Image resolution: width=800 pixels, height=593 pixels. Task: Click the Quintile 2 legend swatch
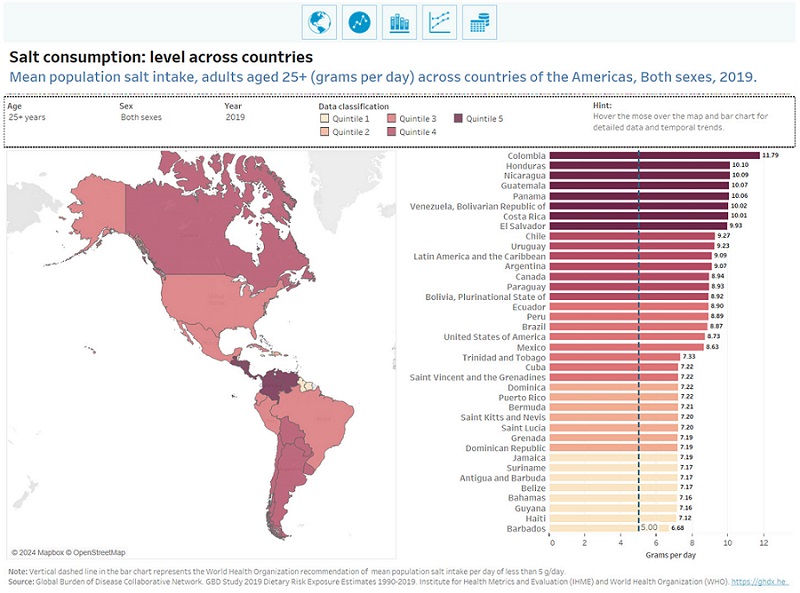pyautogui.click(x=324, y=132)
